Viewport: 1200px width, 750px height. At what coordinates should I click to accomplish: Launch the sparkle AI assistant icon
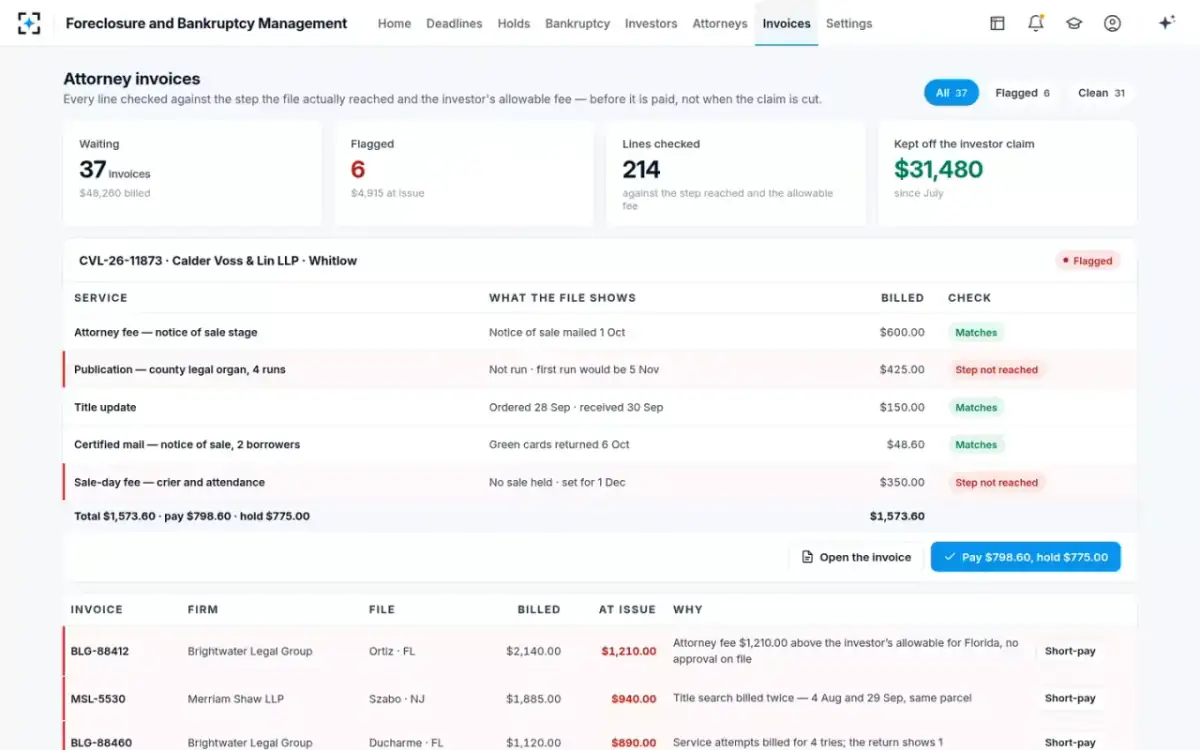(x=1166, y=23)
